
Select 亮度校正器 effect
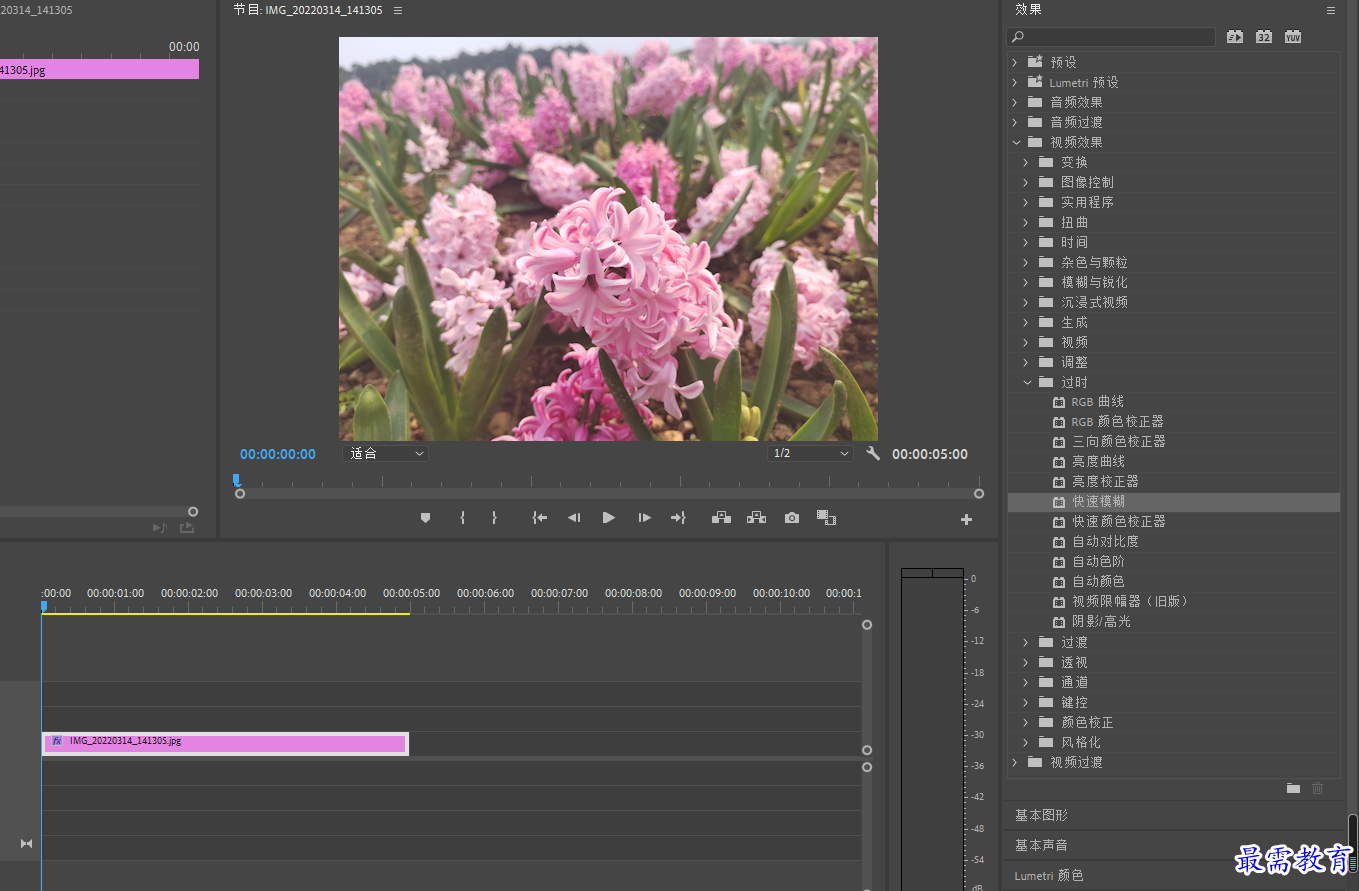coord(1105,481)
